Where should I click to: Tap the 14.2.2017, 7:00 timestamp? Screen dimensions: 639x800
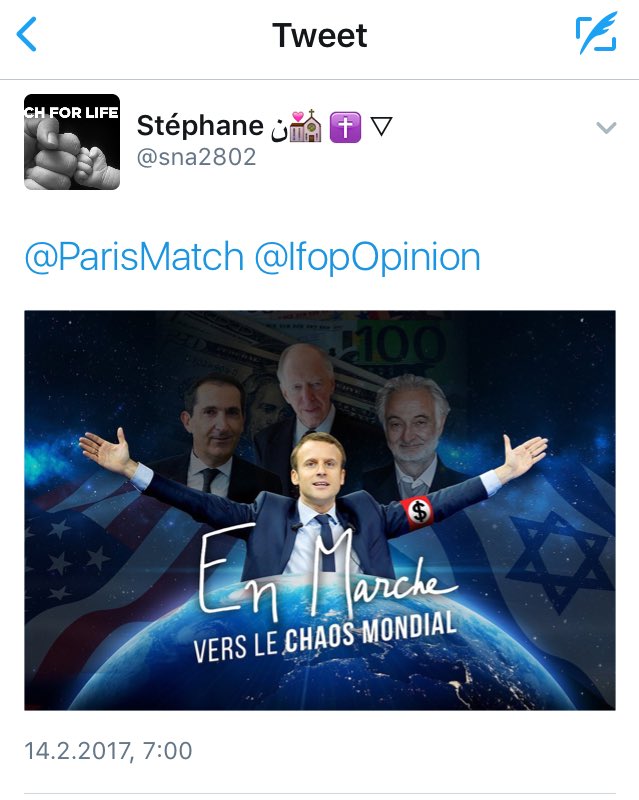click(108, 751)
